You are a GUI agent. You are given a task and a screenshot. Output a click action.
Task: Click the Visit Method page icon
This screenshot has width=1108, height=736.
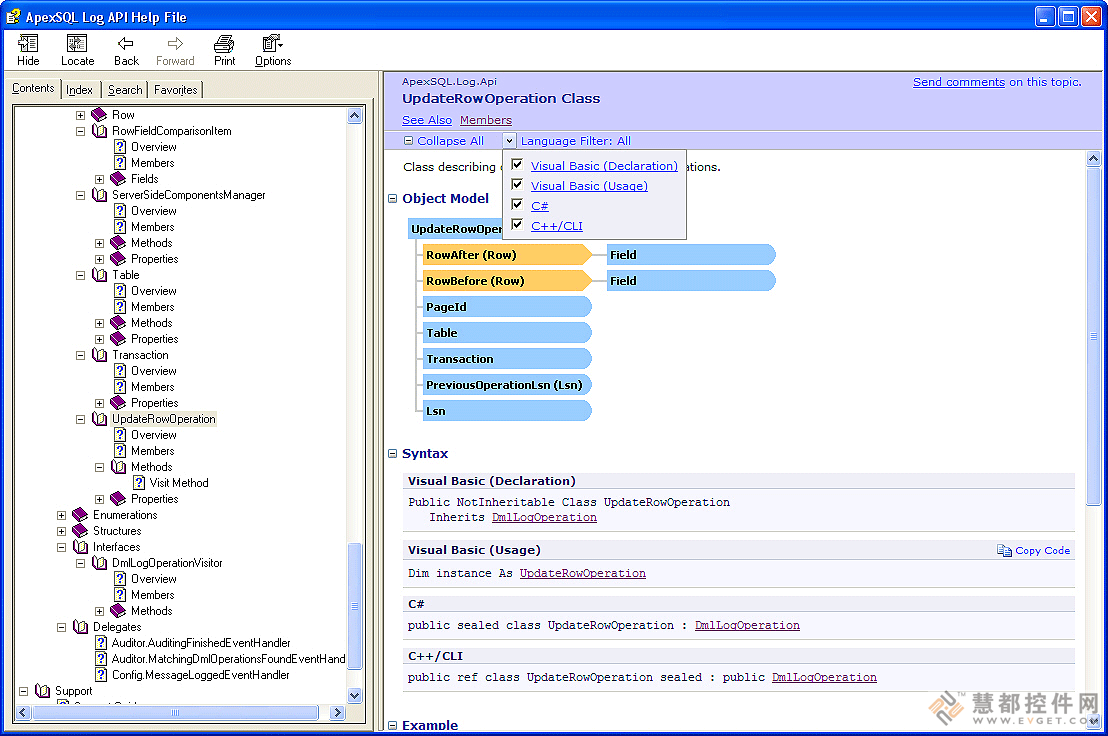click(x=139, y=482)
